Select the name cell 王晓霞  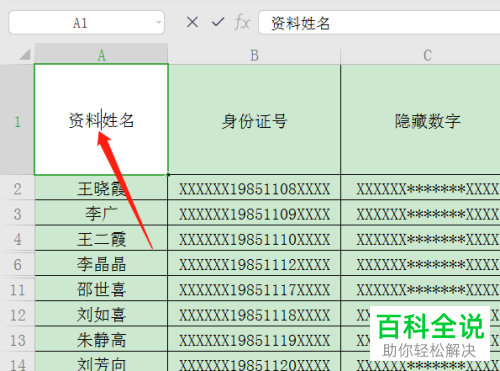pos(101,188)
